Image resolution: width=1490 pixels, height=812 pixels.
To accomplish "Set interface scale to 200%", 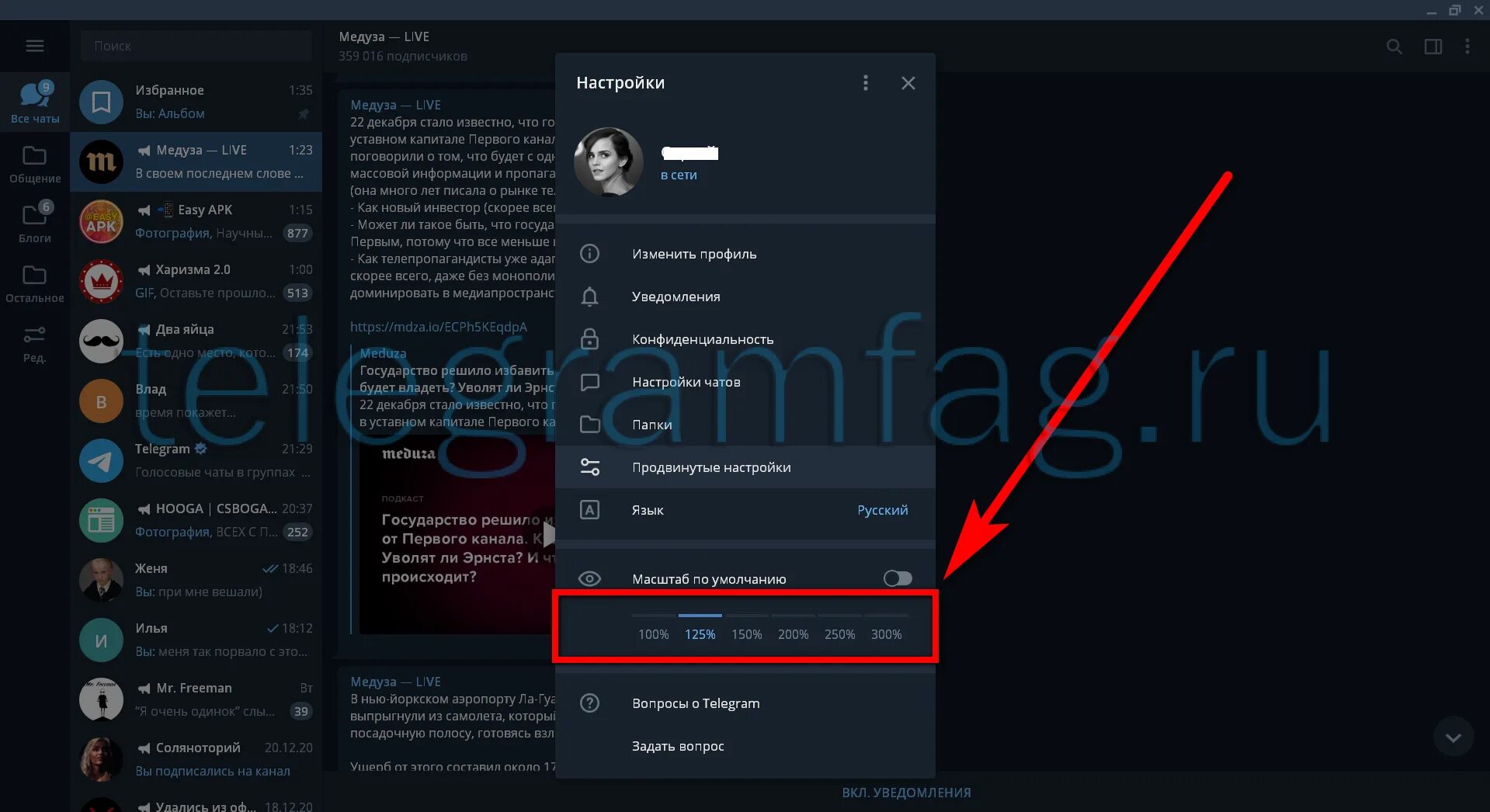I will (793, 634).
